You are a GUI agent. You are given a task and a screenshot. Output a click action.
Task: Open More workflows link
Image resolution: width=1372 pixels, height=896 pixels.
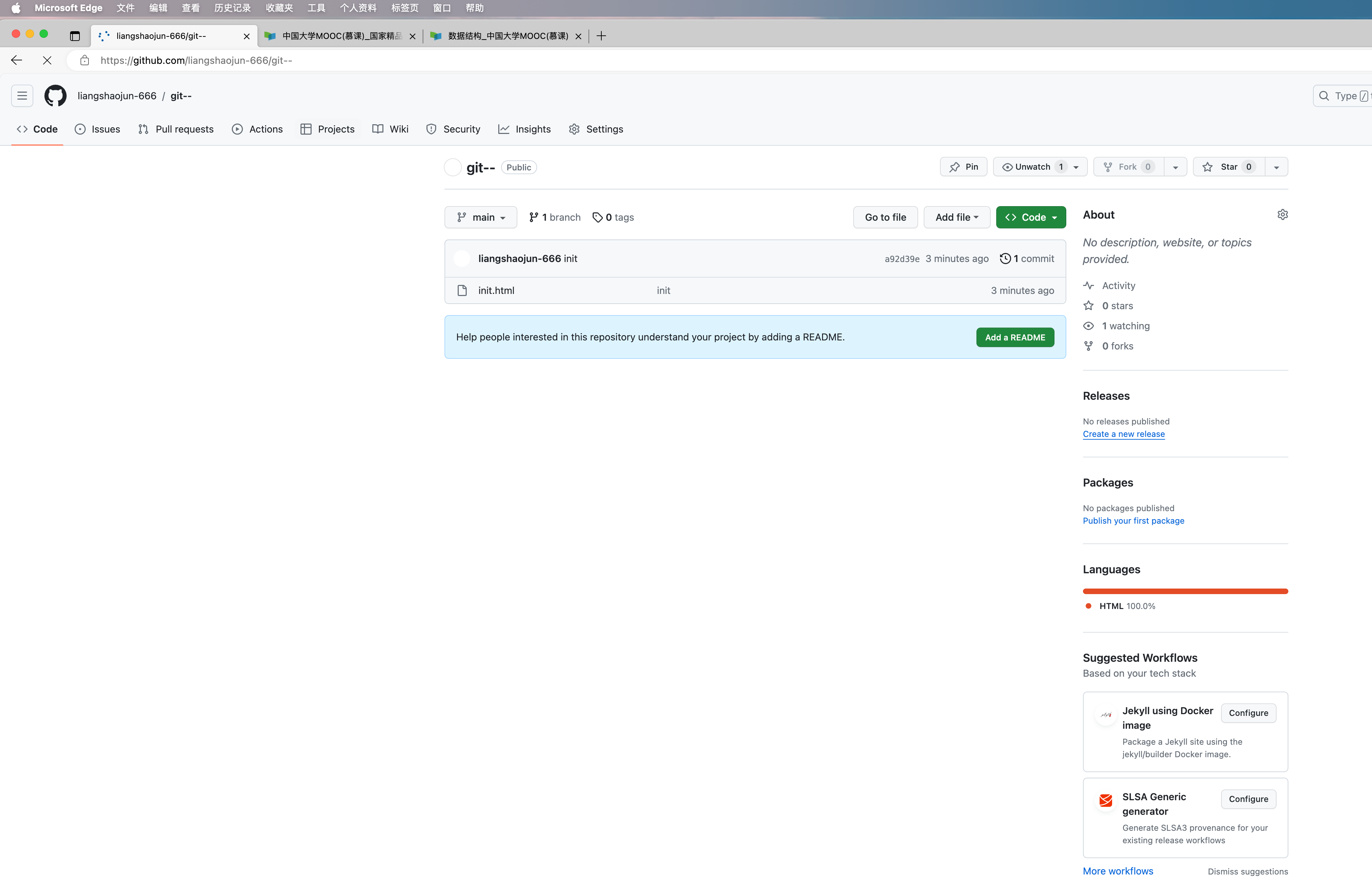click(x=1117, y=871)
